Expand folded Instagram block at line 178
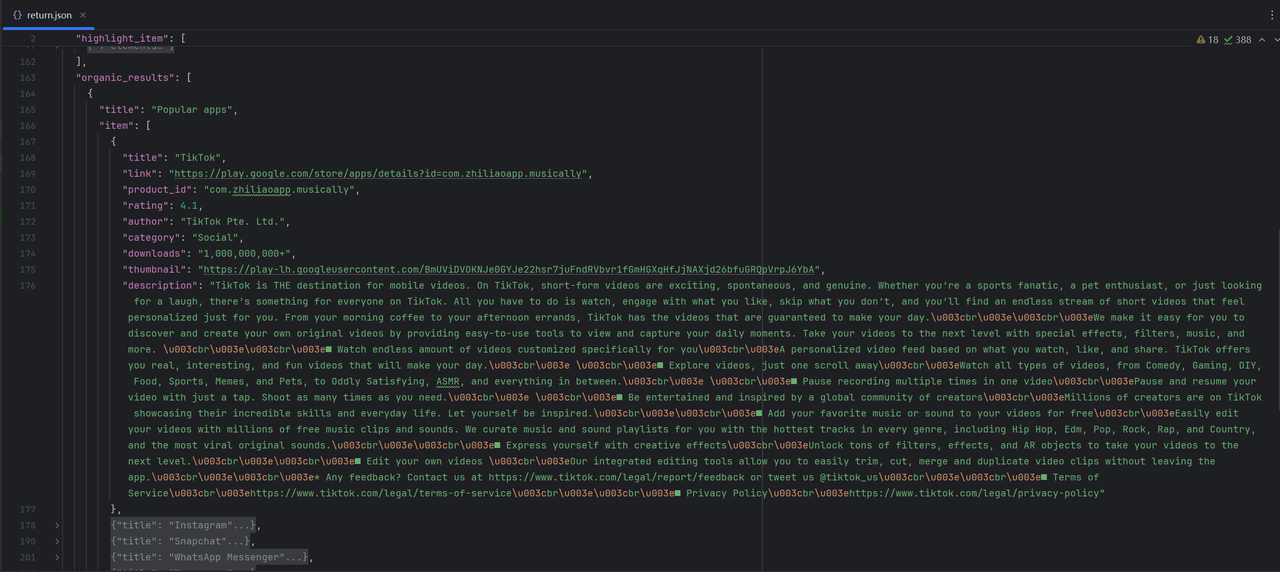Image resolution: width=1280 pixels, height=572 pixels. tap(57, 526)
